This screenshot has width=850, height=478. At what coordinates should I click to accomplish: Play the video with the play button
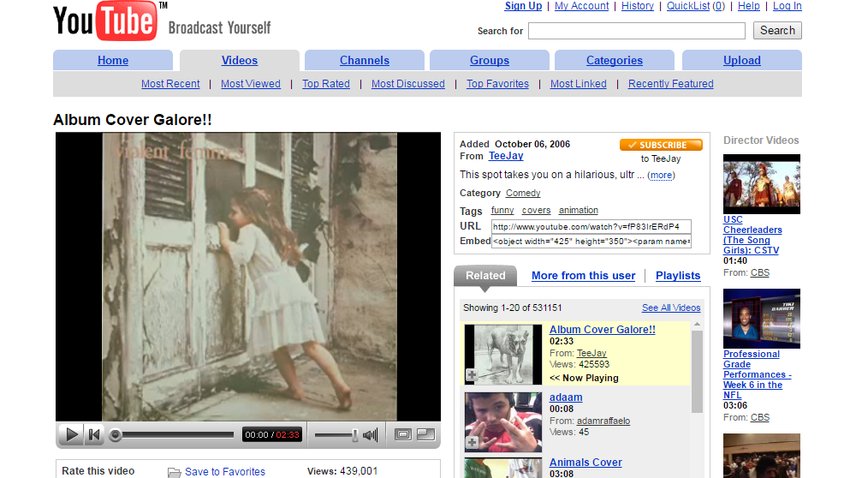71,435
